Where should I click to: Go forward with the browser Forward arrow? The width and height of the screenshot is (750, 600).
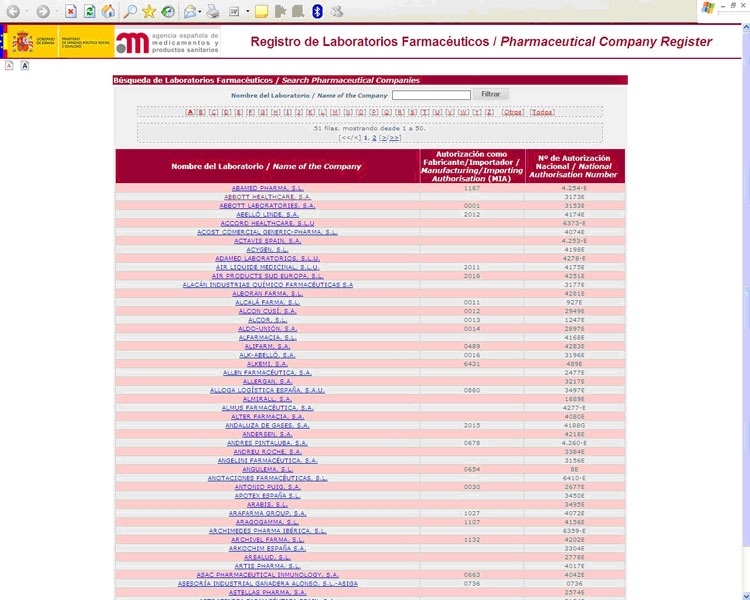coord(43,11)
